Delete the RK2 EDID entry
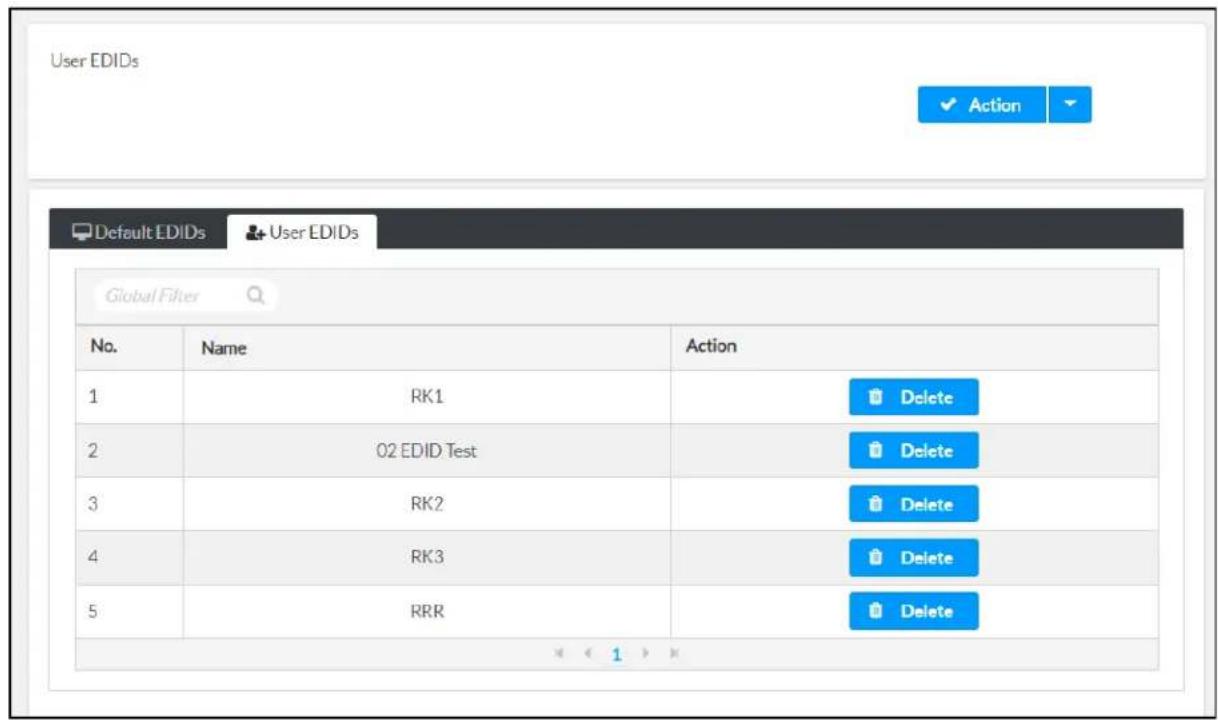1218x720 pixels. coord(914,504)
